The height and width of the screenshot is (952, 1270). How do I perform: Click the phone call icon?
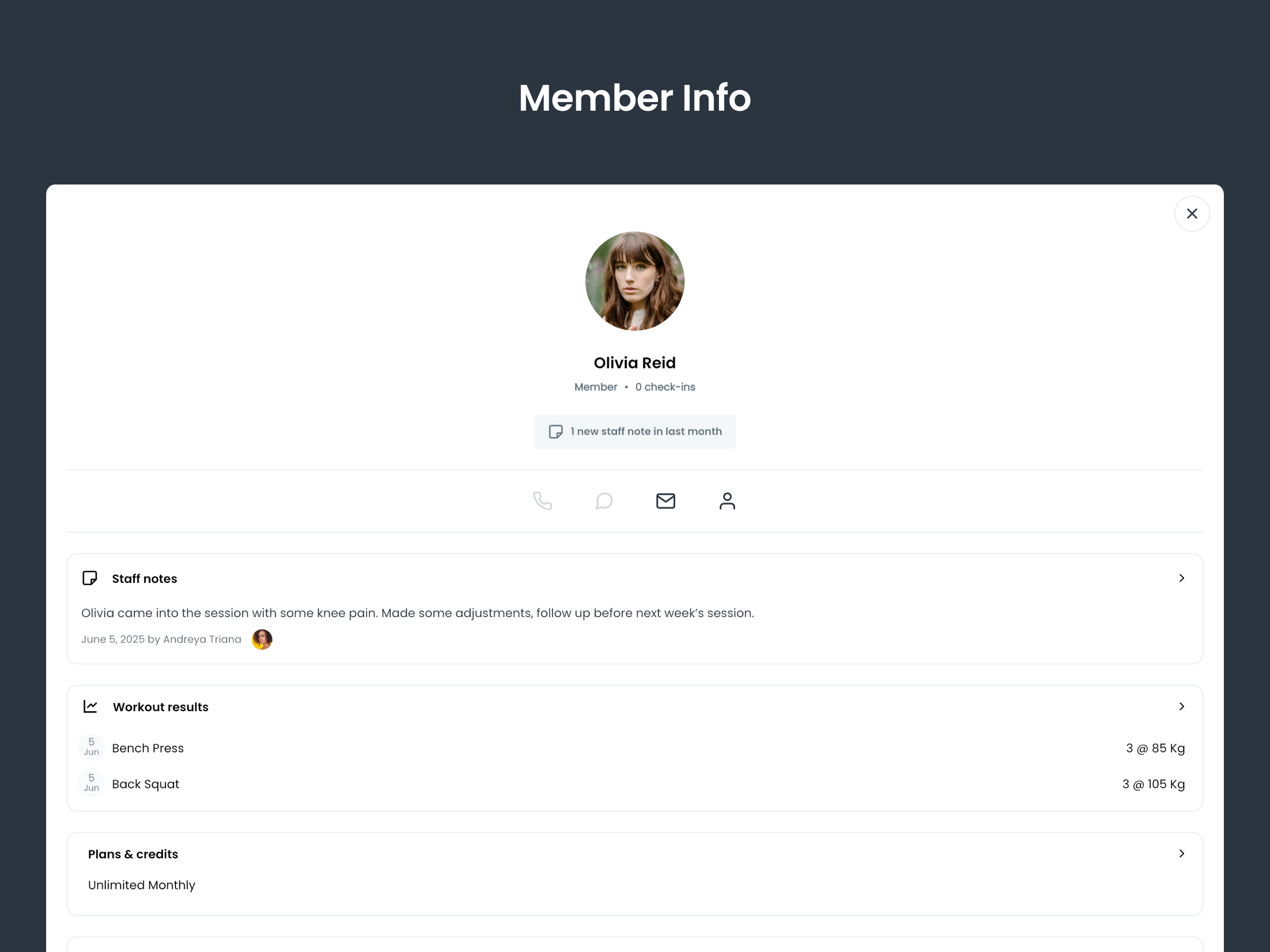click(542, 501)
